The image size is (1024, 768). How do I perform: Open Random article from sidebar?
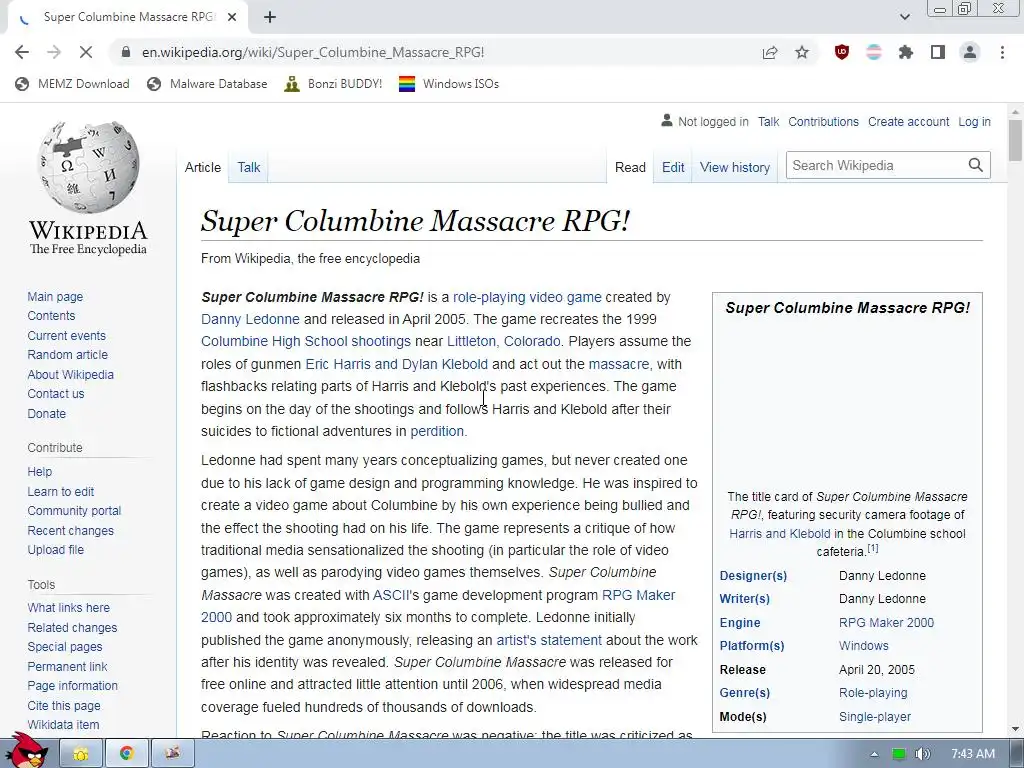(x=67, y=355)
